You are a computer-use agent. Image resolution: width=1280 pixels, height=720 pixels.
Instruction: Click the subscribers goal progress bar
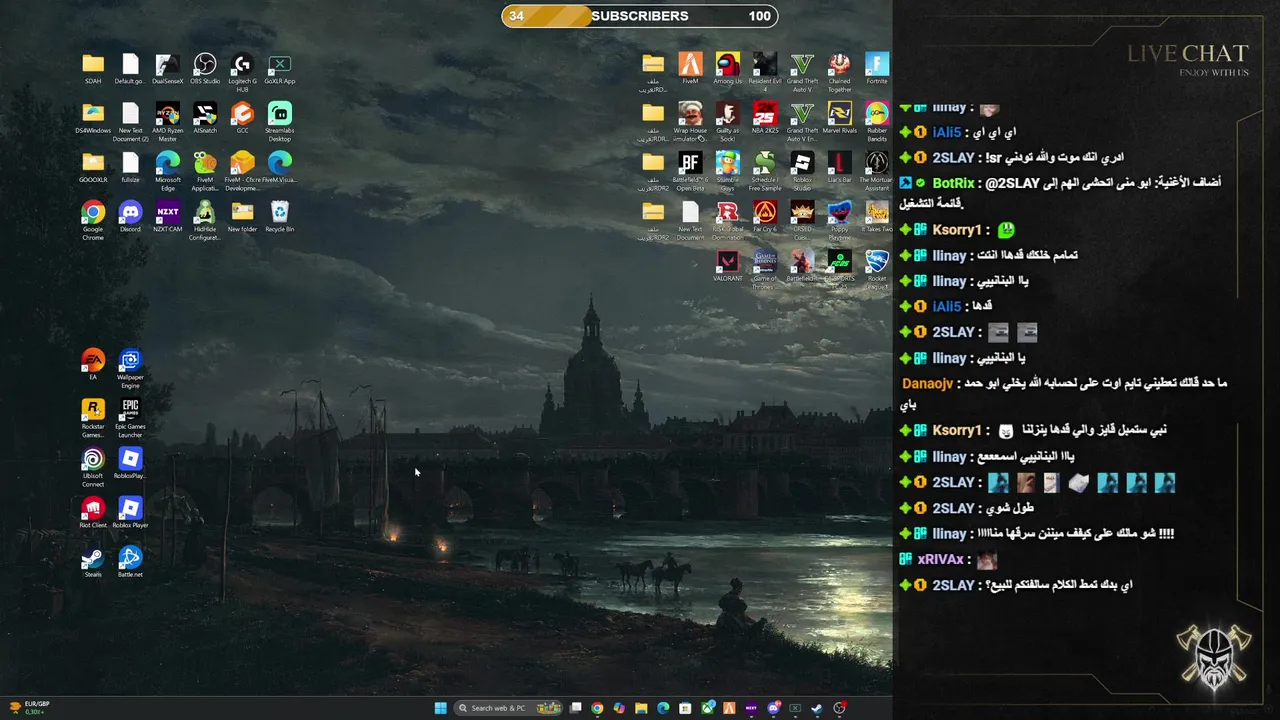[640, 16]
